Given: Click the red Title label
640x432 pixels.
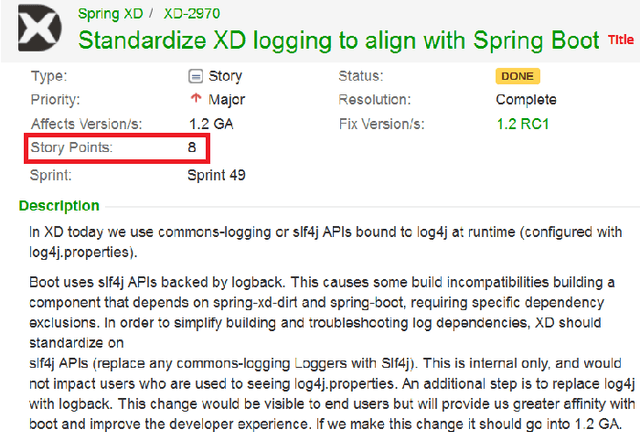Looking at the screenshot, I should pos(621,40).
